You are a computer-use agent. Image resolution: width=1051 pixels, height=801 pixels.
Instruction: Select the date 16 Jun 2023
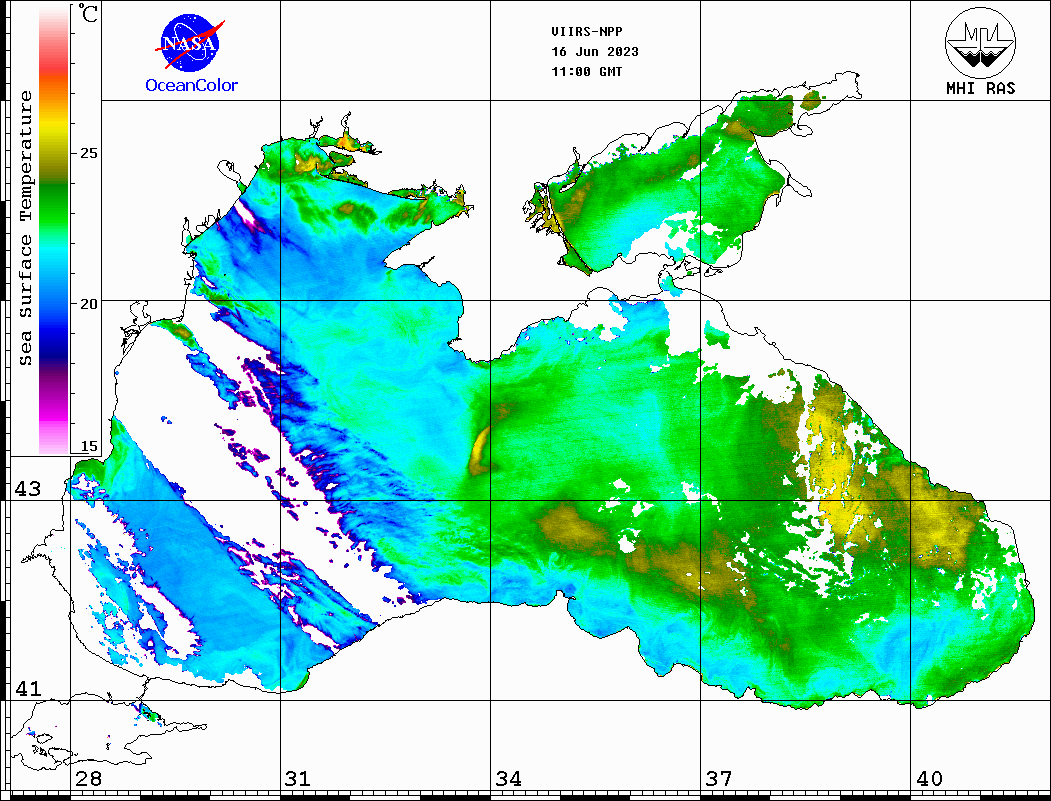click(x=595, y=52)
